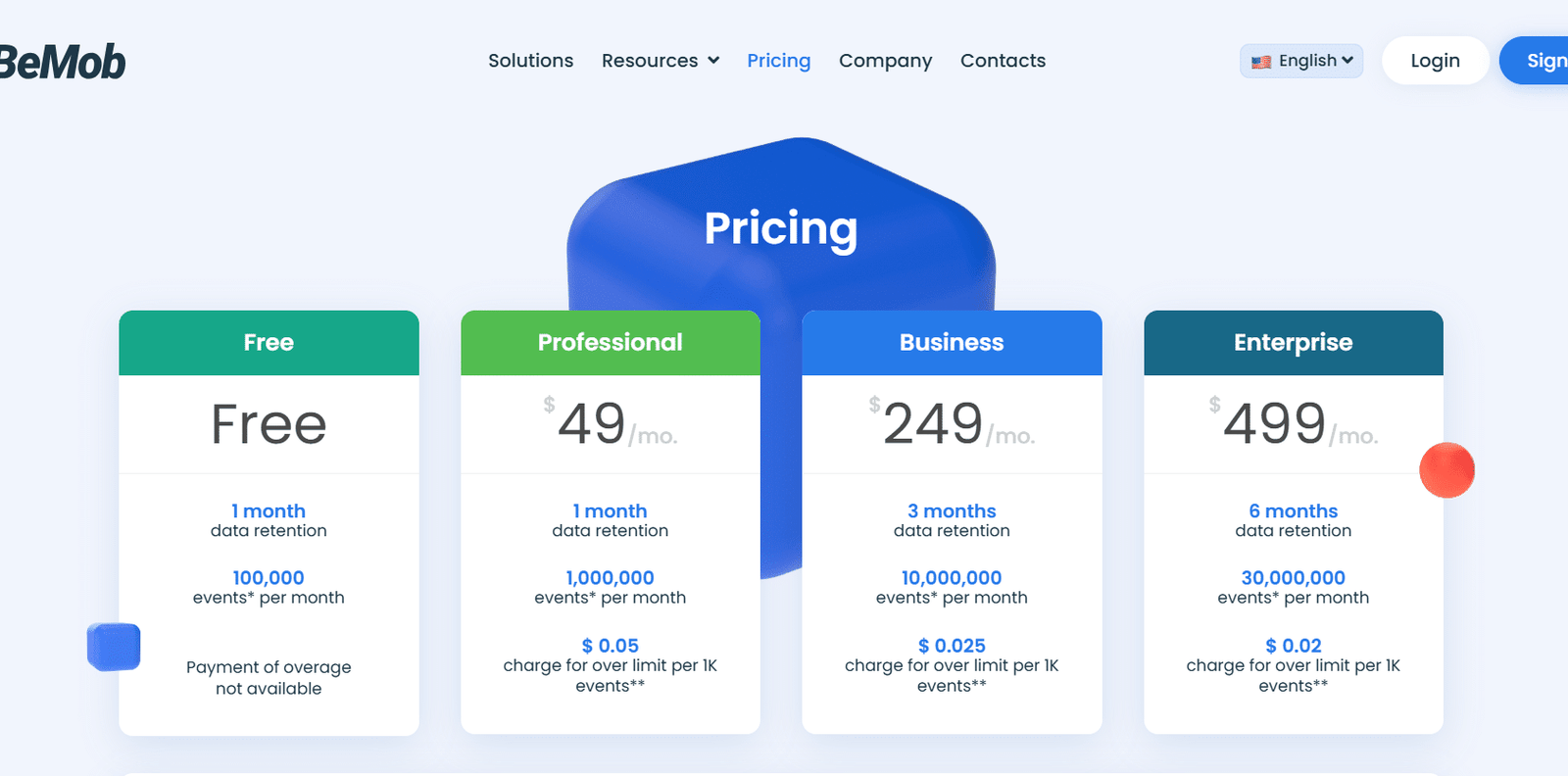Click the $49/mo price
The height and width of the screenshot is (776, 1568).
click(x=610, y=424)
